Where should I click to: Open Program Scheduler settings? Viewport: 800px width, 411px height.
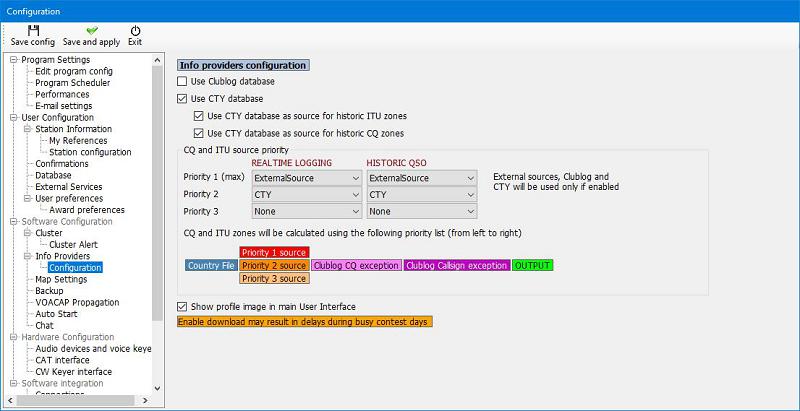[x=72, y=83]
